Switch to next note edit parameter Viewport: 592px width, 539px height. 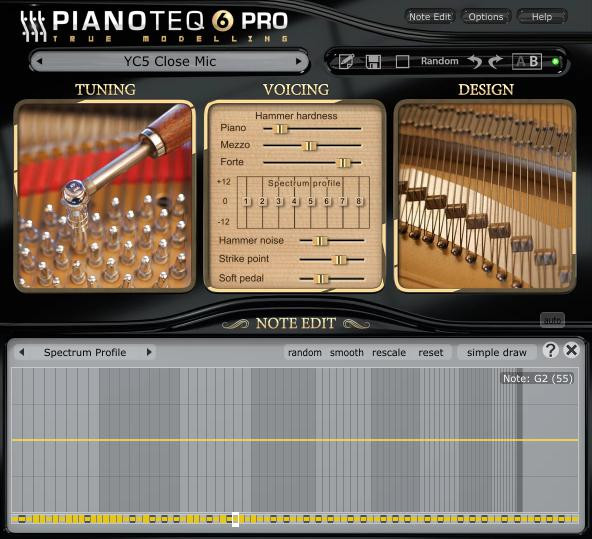click(149, 352)
